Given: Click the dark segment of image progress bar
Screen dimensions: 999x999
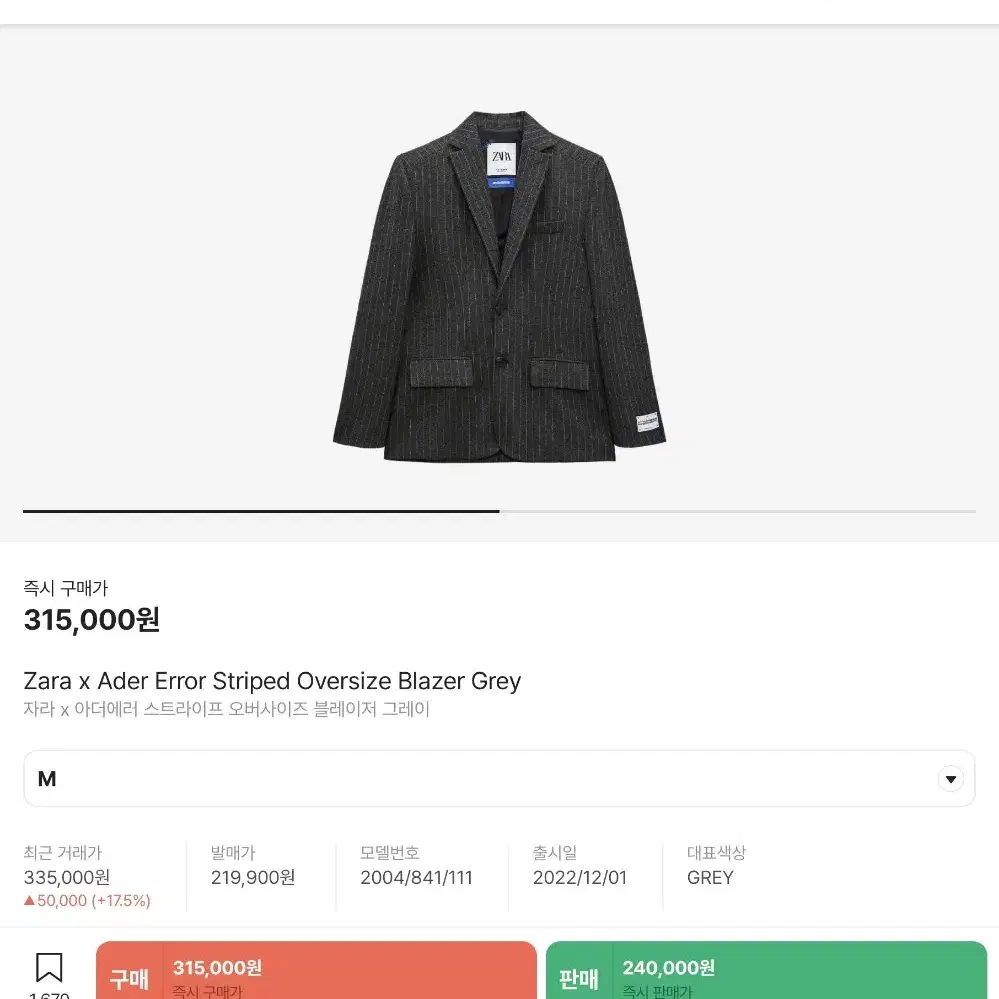Looking at the screenshot, I should click(261, 511).
